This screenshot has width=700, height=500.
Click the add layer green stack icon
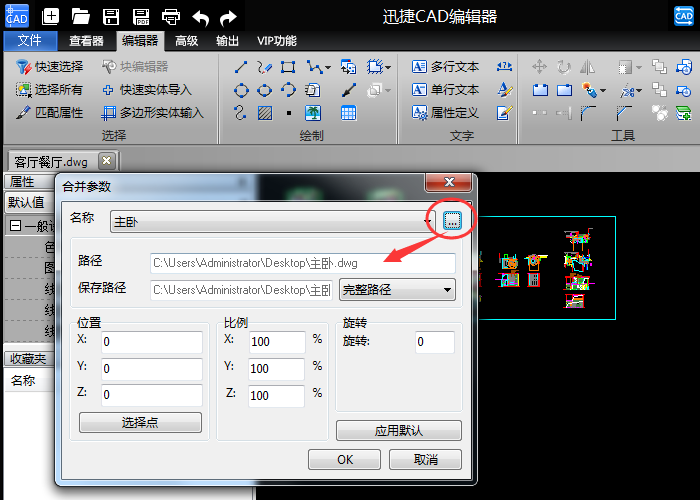pos(683,113)
